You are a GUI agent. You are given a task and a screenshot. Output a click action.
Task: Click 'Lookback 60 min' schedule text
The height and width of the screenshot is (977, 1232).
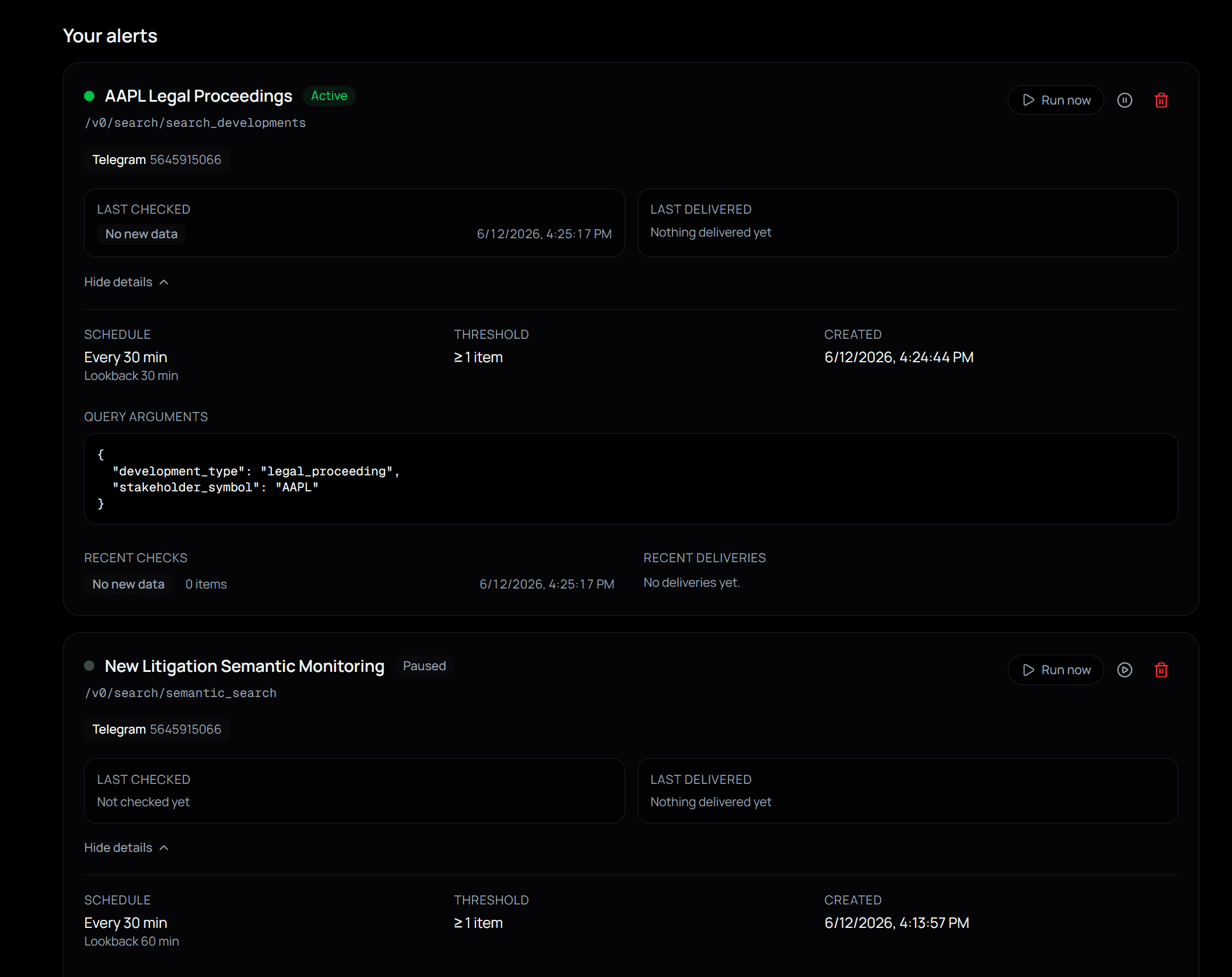pos(131,942)
